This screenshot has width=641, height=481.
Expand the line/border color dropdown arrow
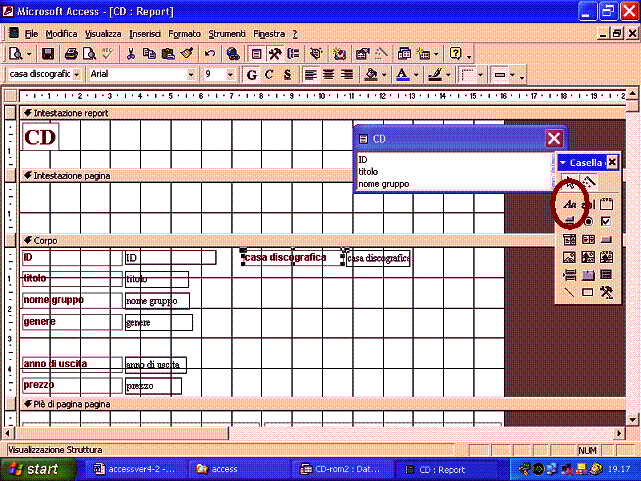(x=448, y=75)
